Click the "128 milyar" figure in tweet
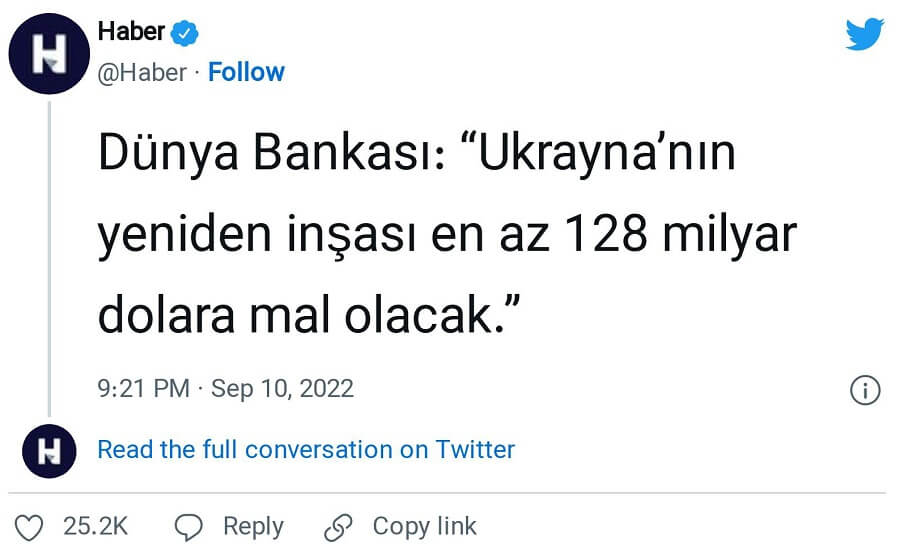900x547 pixels. pos(680,237)
